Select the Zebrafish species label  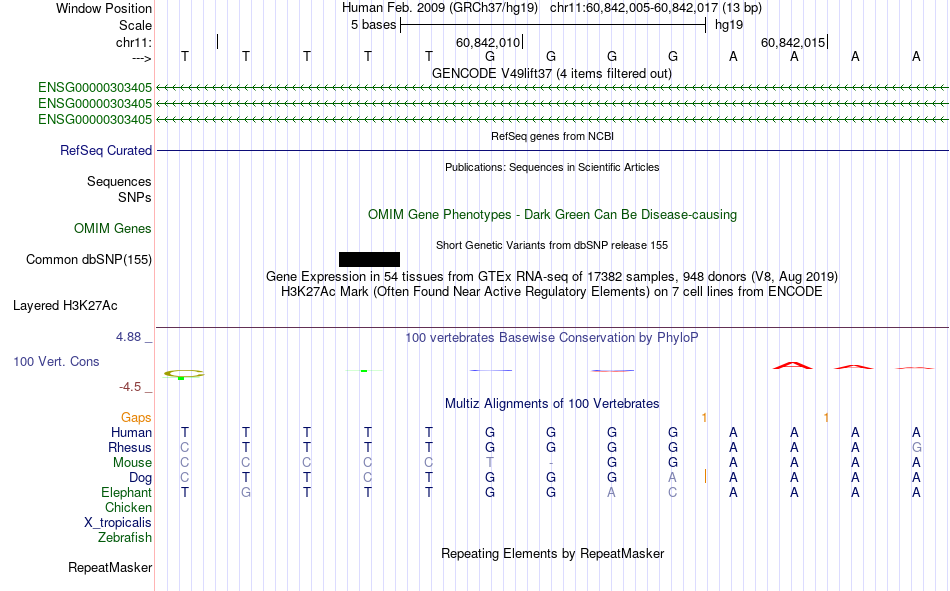click(x=125, y=537)
